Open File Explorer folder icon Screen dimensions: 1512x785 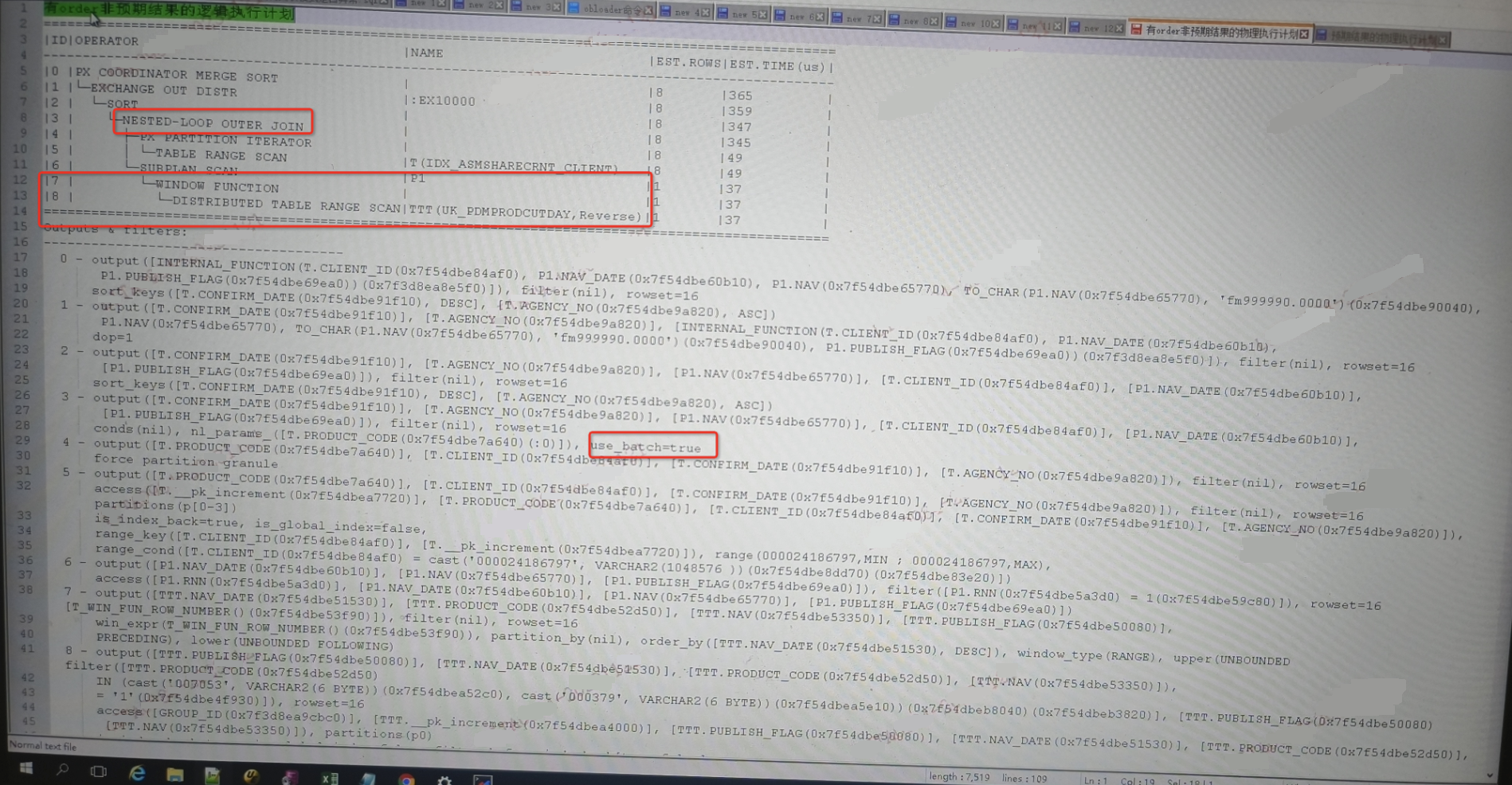click(x=174, y=774)
